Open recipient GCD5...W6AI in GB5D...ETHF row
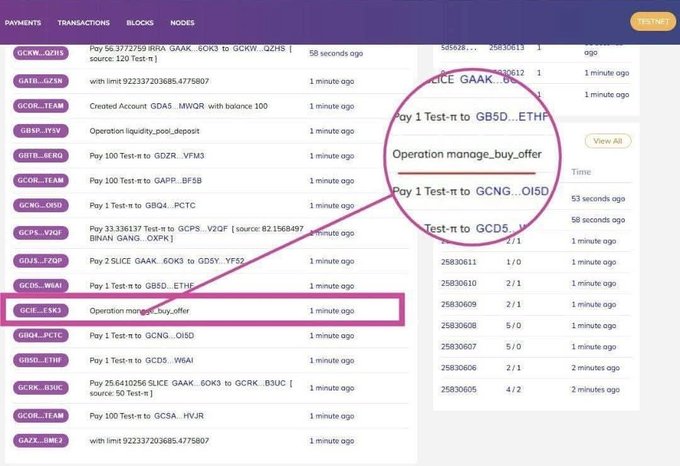Viewport: 680px width, 466px height. (169, 361)
